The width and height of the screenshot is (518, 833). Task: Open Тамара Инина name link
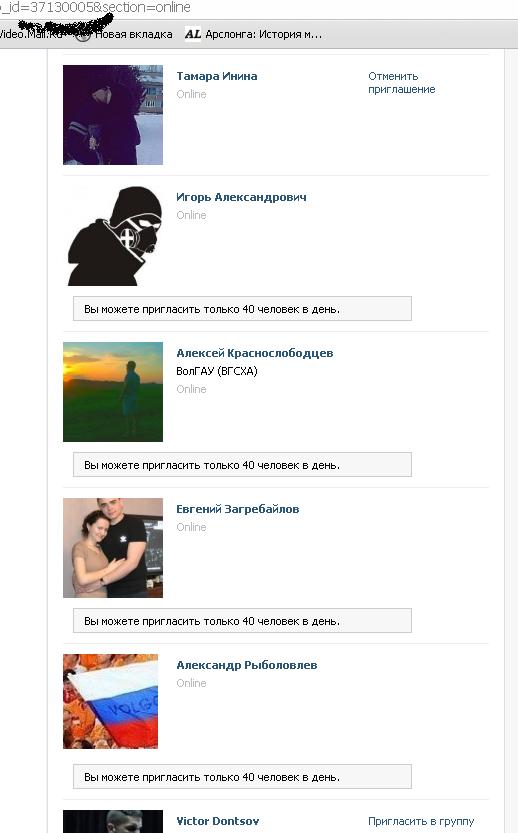tap(217, 76)
